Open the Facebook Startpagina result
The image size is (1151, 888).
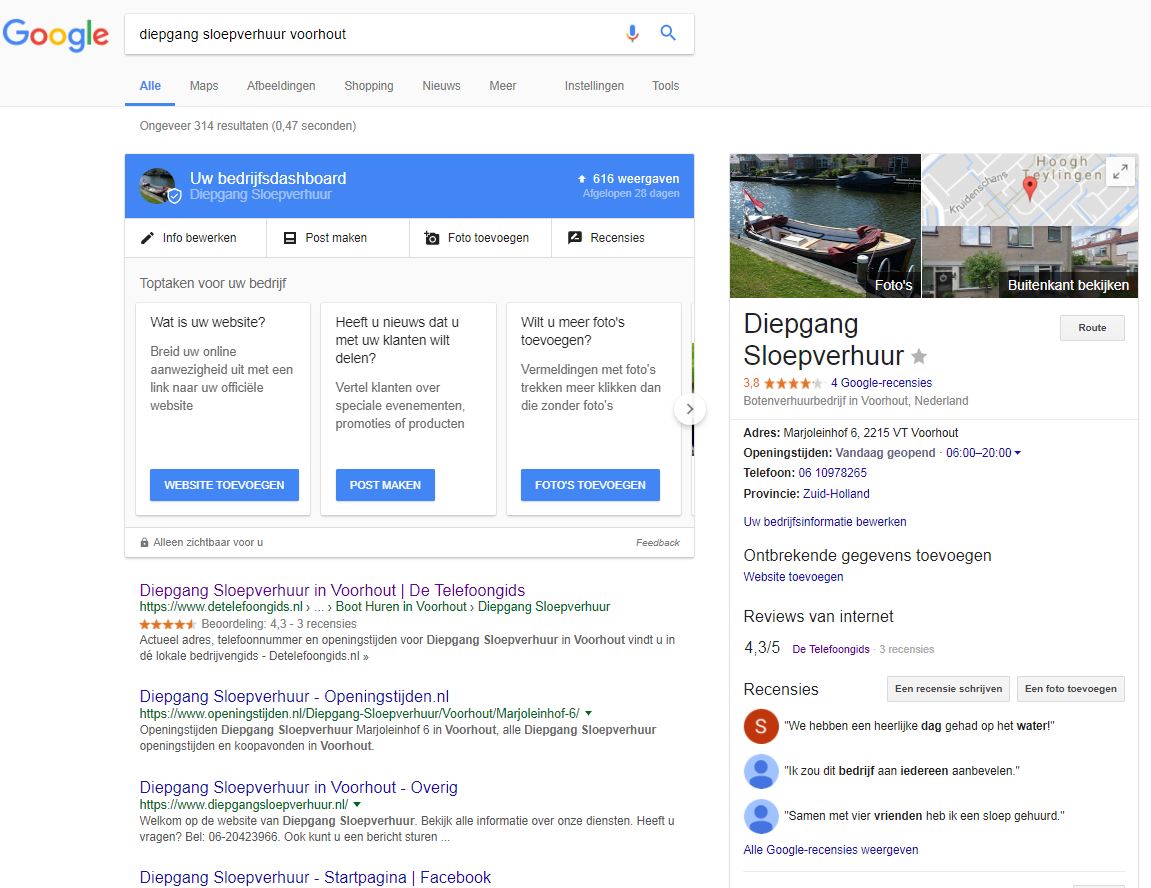click(315, 878)
